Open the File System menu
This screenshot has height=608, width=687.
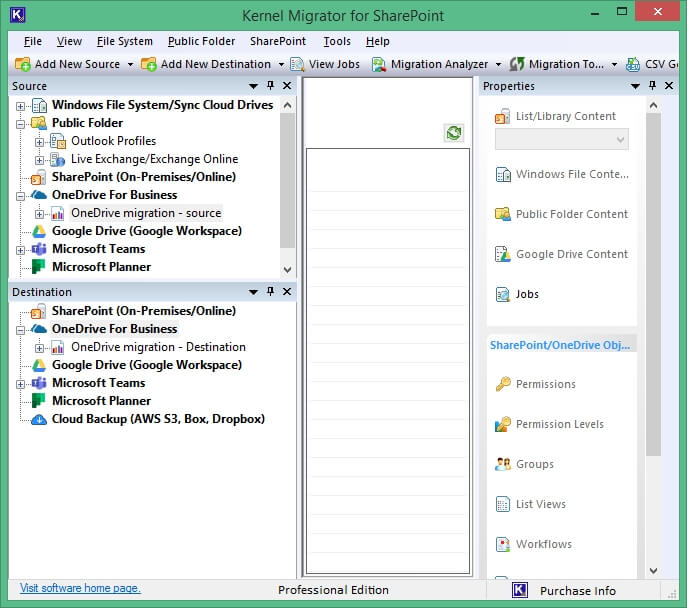[125, 41]
